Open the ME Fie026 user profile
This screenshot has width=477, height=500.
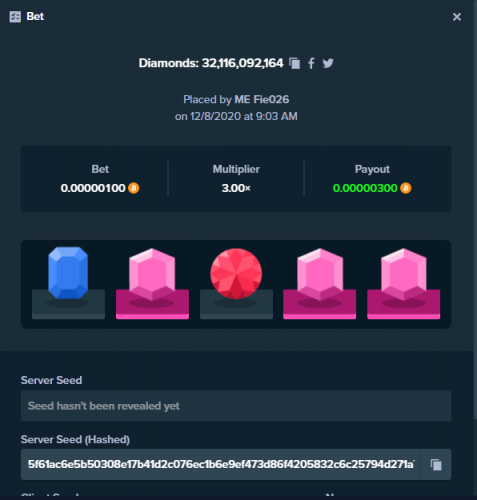[262, 99]
